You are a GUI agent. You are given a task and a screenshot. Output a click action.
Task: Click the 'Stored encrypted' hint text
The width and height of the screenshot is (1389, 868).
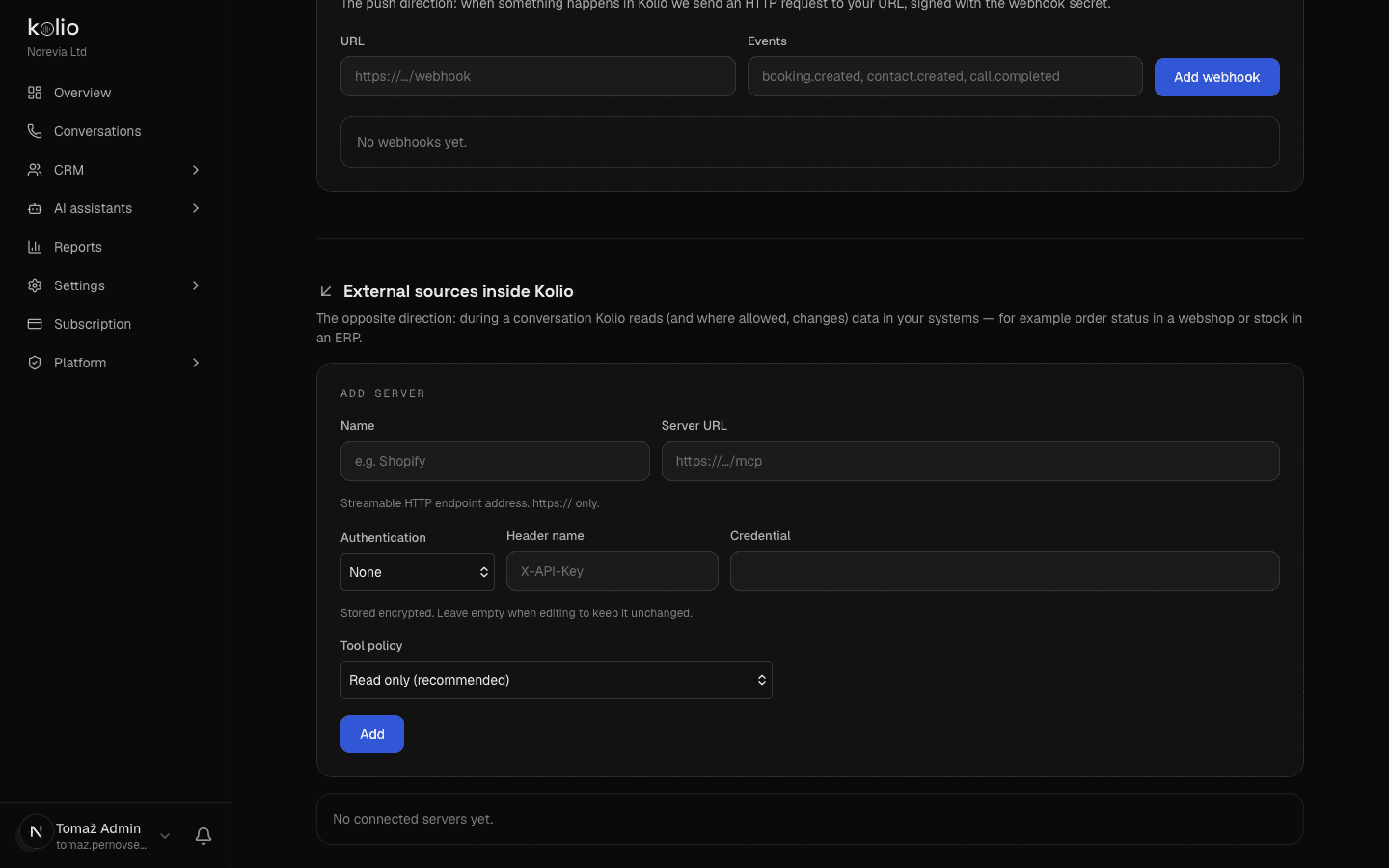click(516, 613)
